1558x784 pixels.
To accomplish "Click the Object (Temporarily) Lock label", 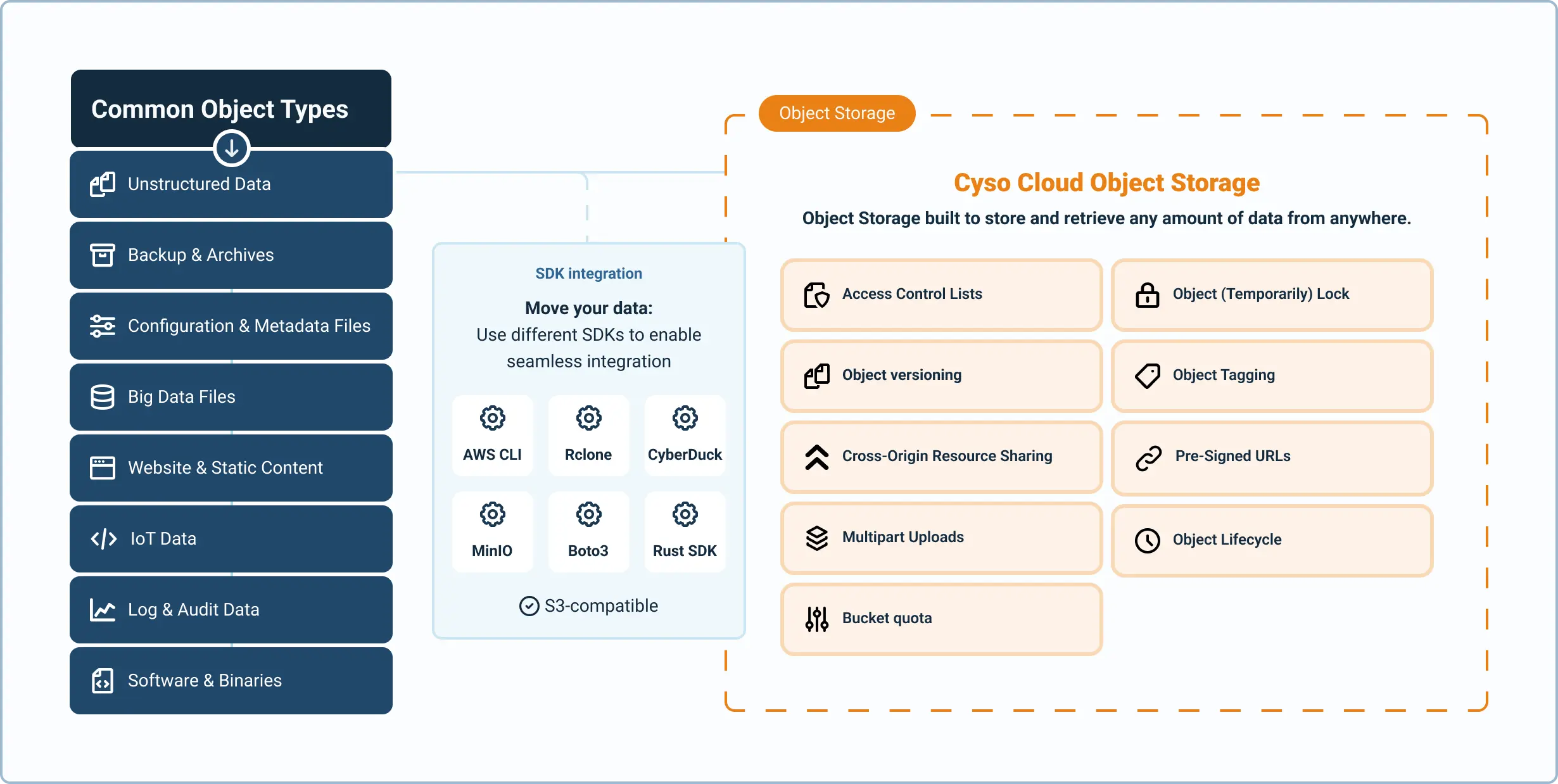I will 1261,294.
